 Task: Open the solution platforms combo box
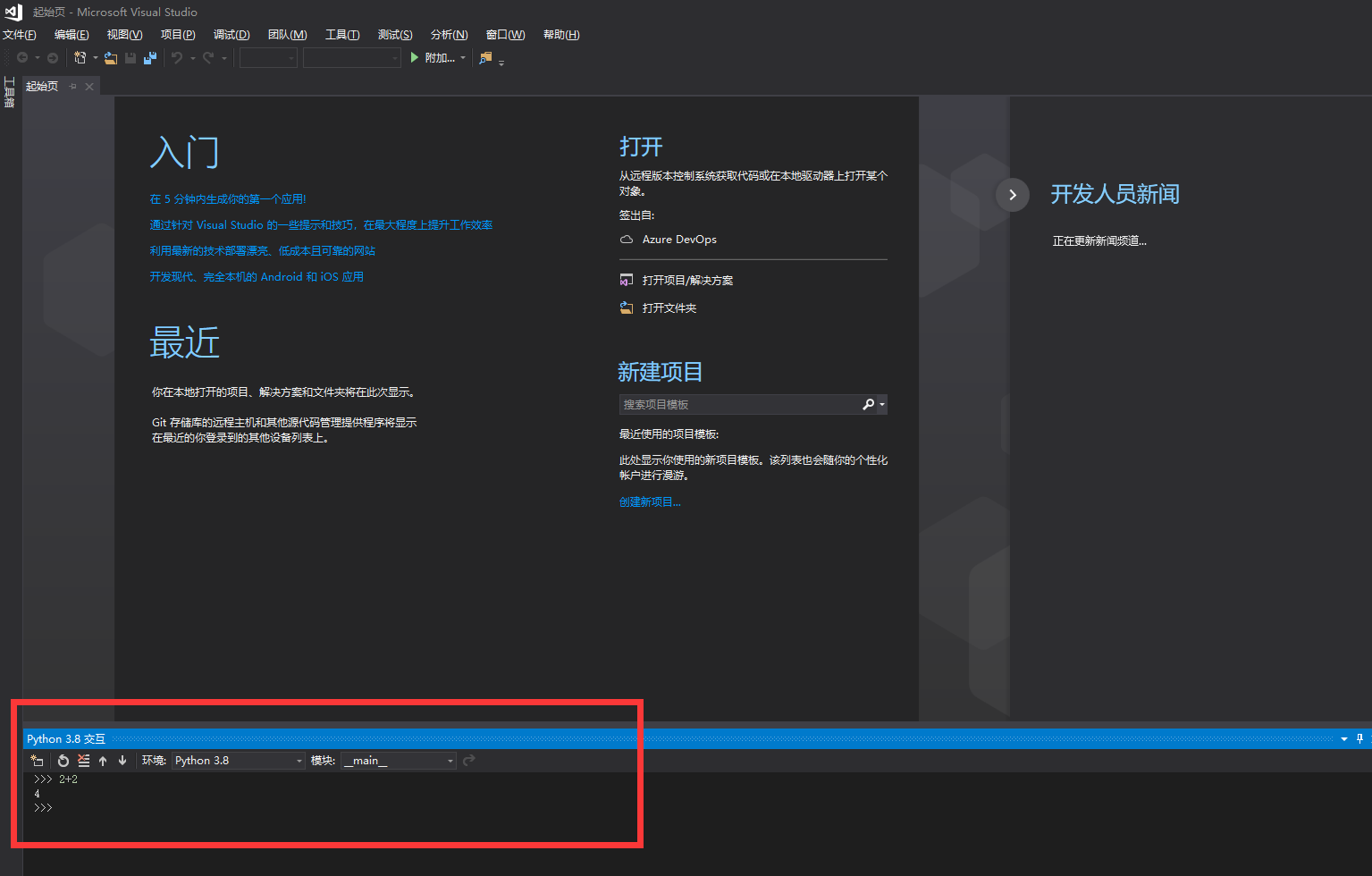point(351,58)
